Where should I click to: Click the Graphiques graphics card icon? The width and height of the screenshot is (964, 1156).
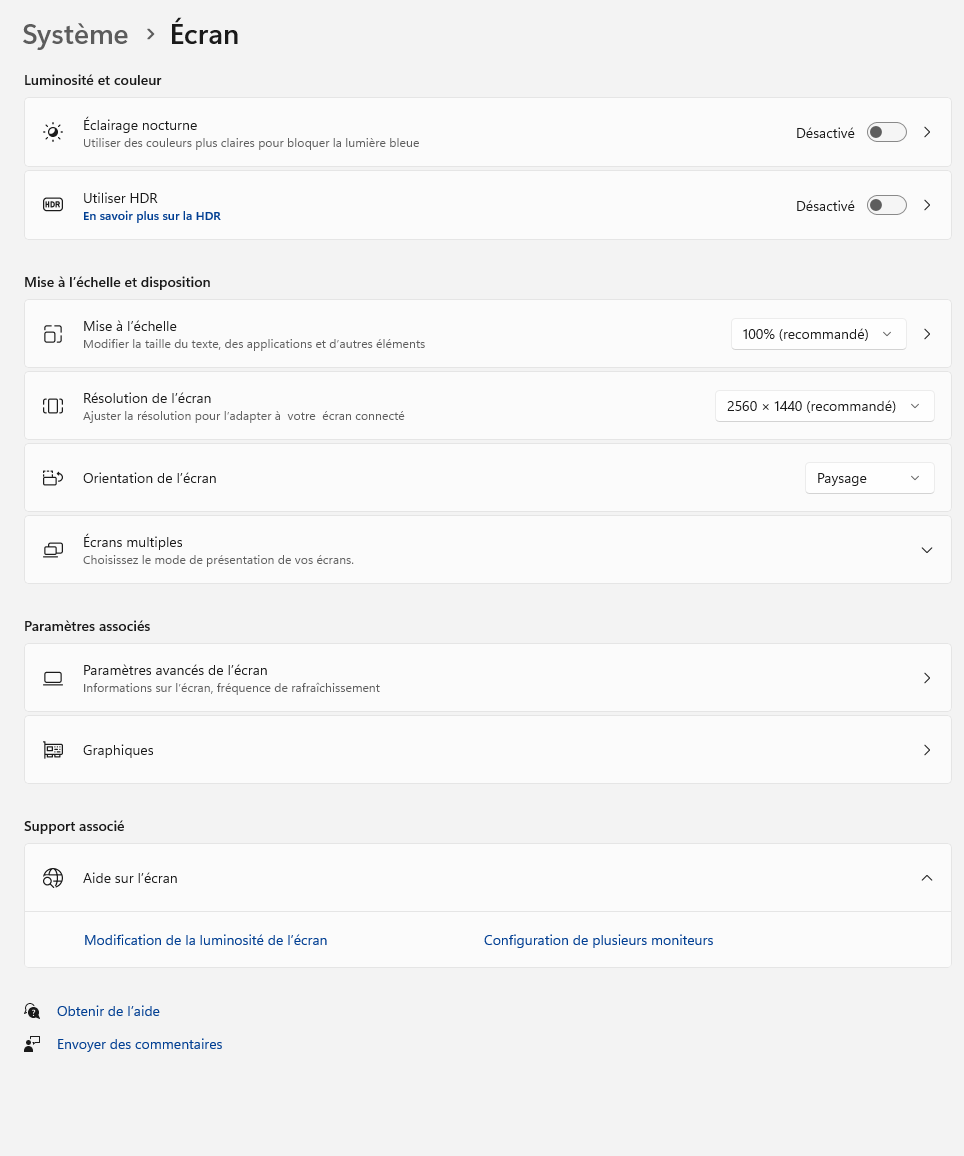[x=53, y=750]
